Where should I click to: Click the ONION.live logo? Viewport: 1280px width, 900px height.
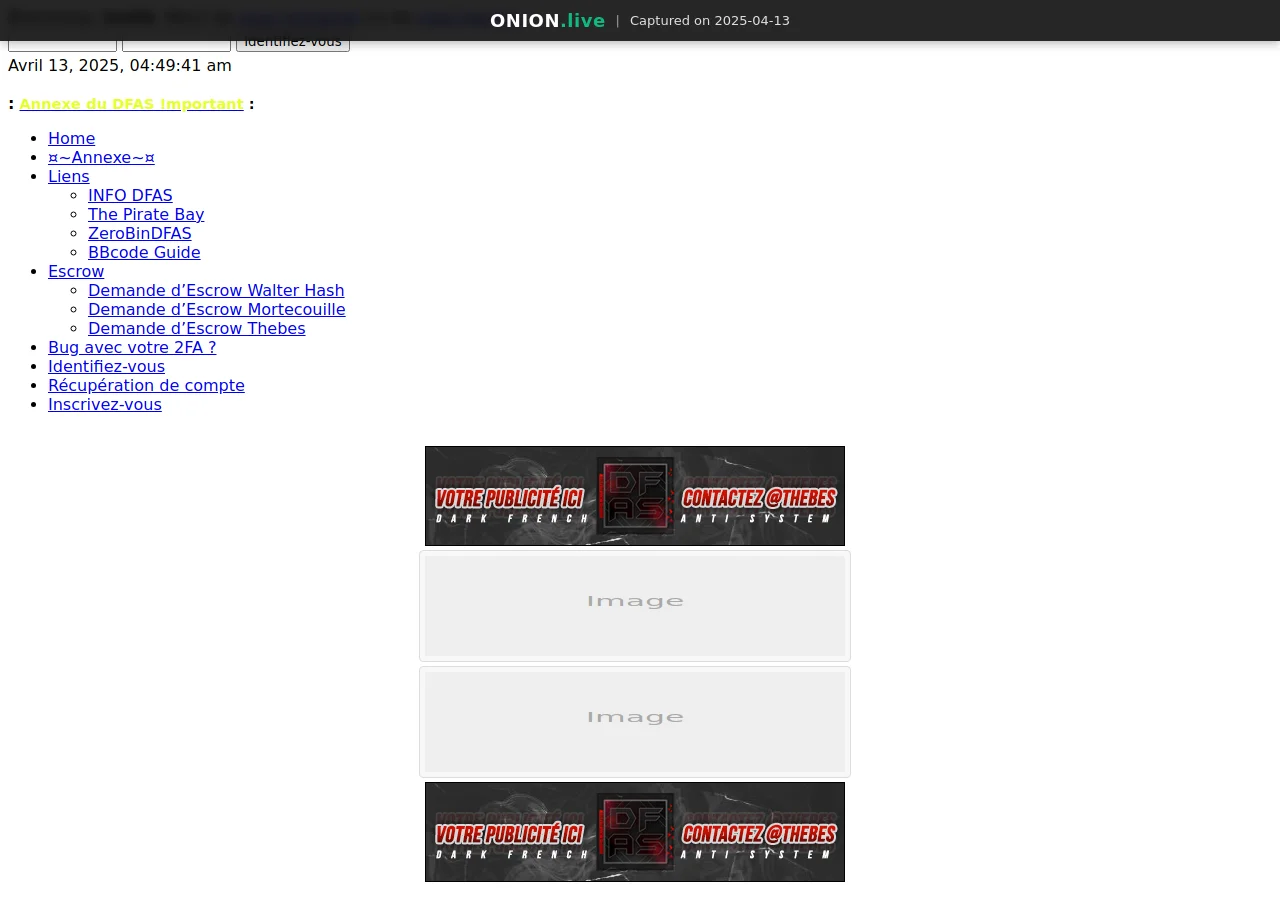547,20
